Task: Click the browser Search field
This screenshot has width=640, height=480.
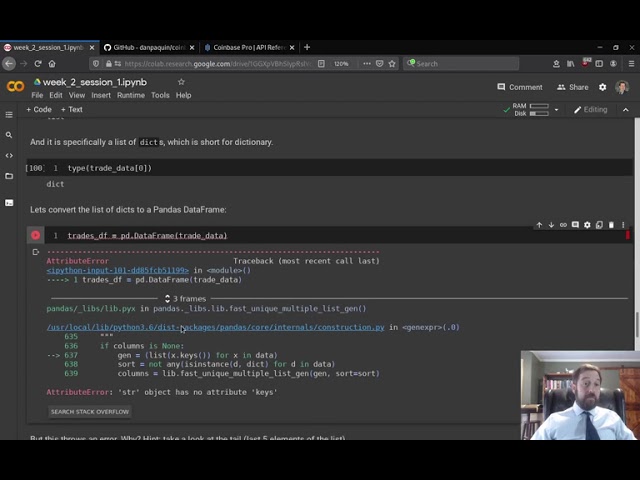Action: tap(461, 64)
